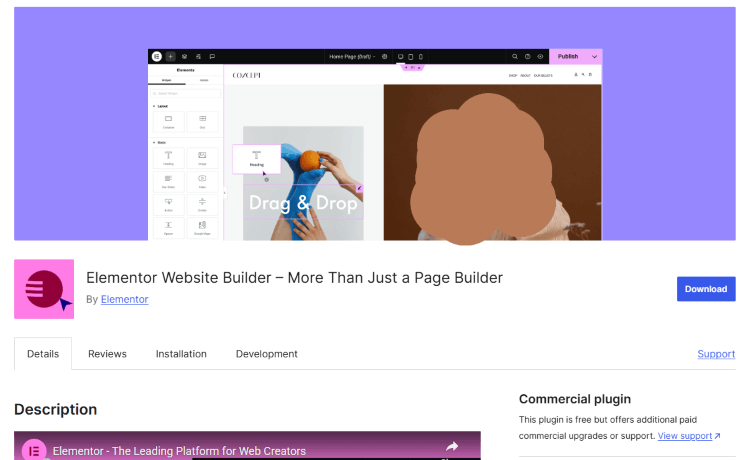
Task: Click the Search Widget field in the Elements panel
Action: (186, 93)
